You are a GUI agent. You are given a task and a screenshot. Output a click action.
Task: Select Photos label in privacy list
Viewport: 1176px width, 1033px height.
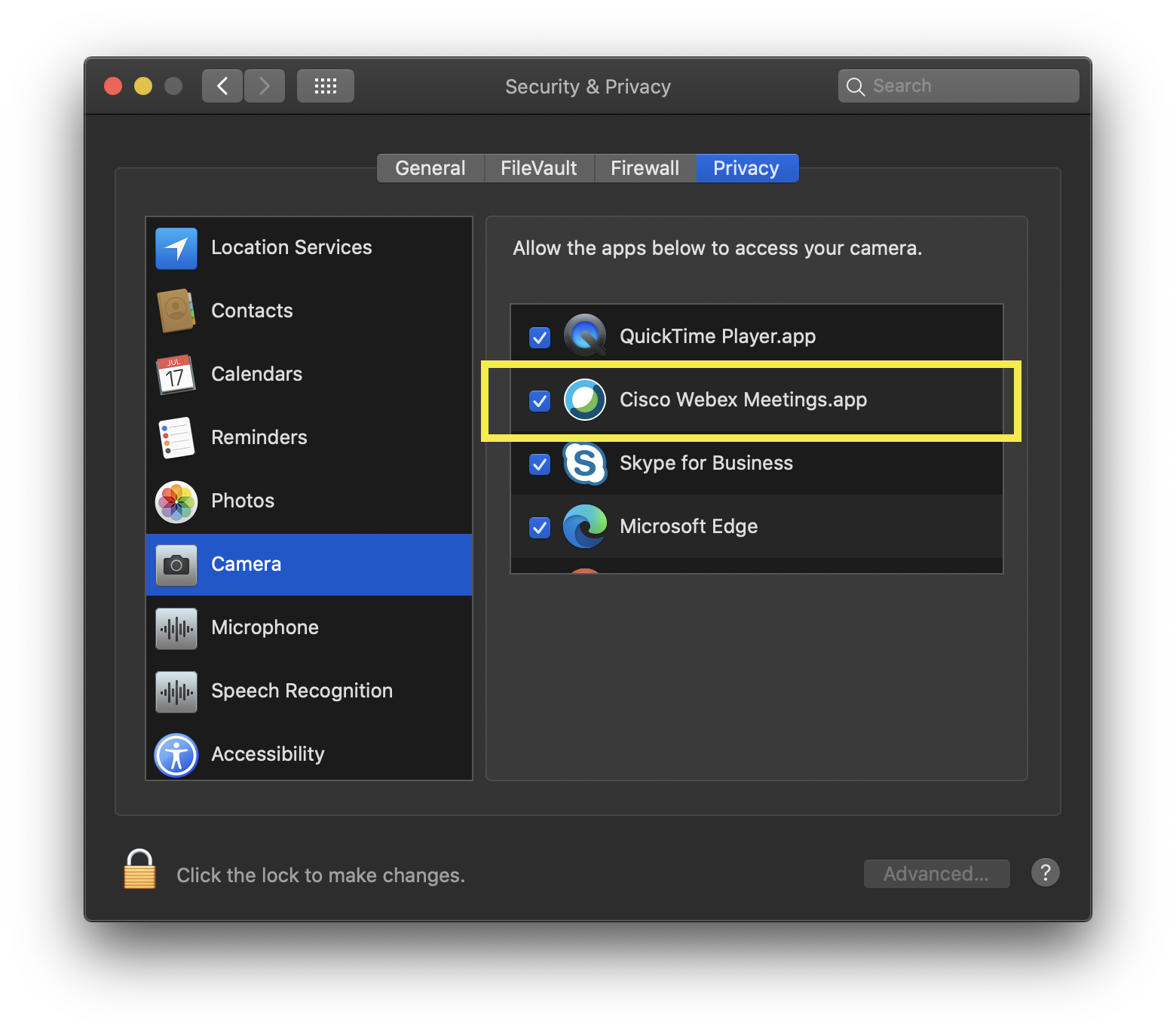[x=243, y=501]
